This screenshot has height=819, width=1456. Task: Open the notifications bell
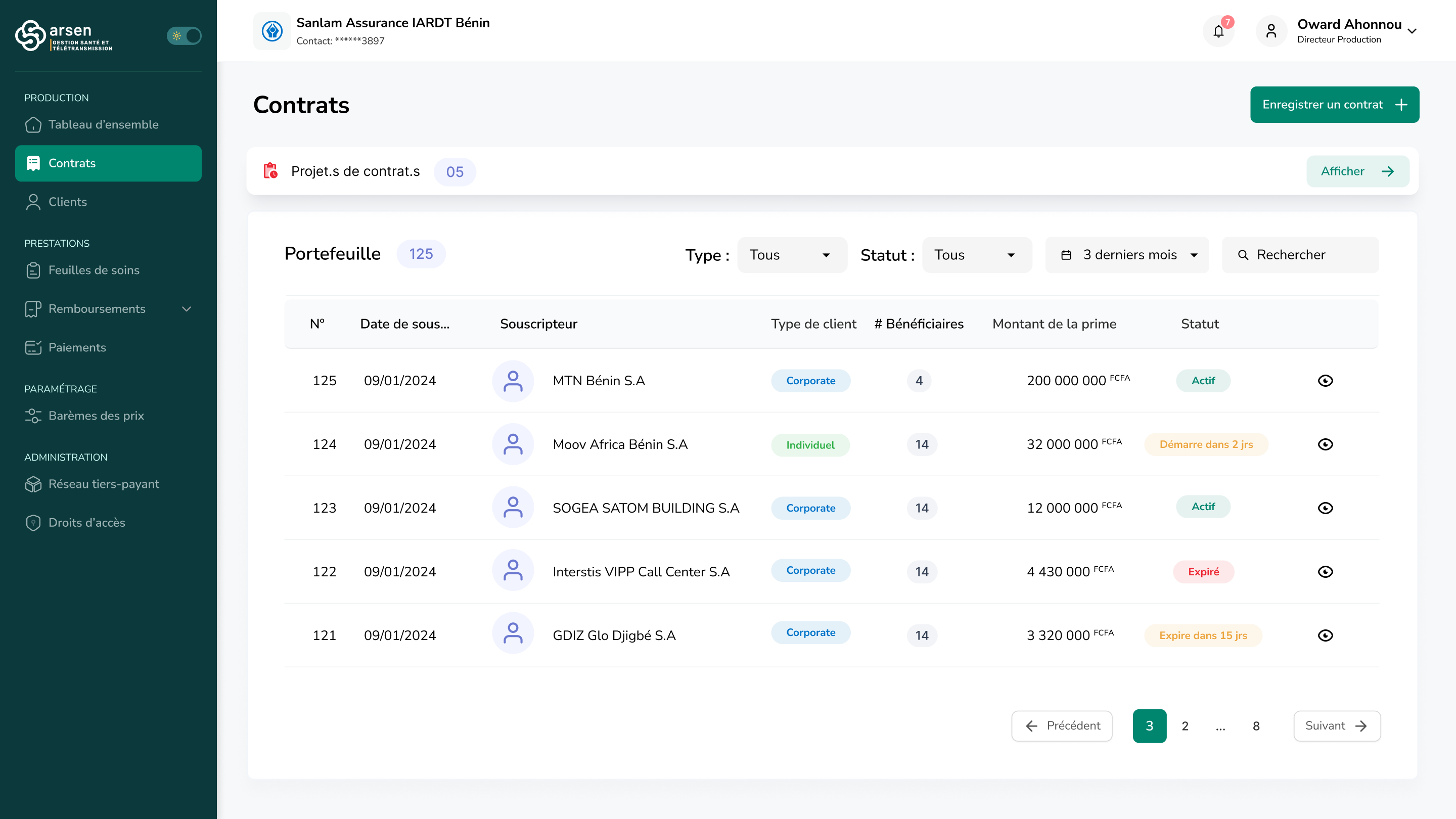[1218, 31]
